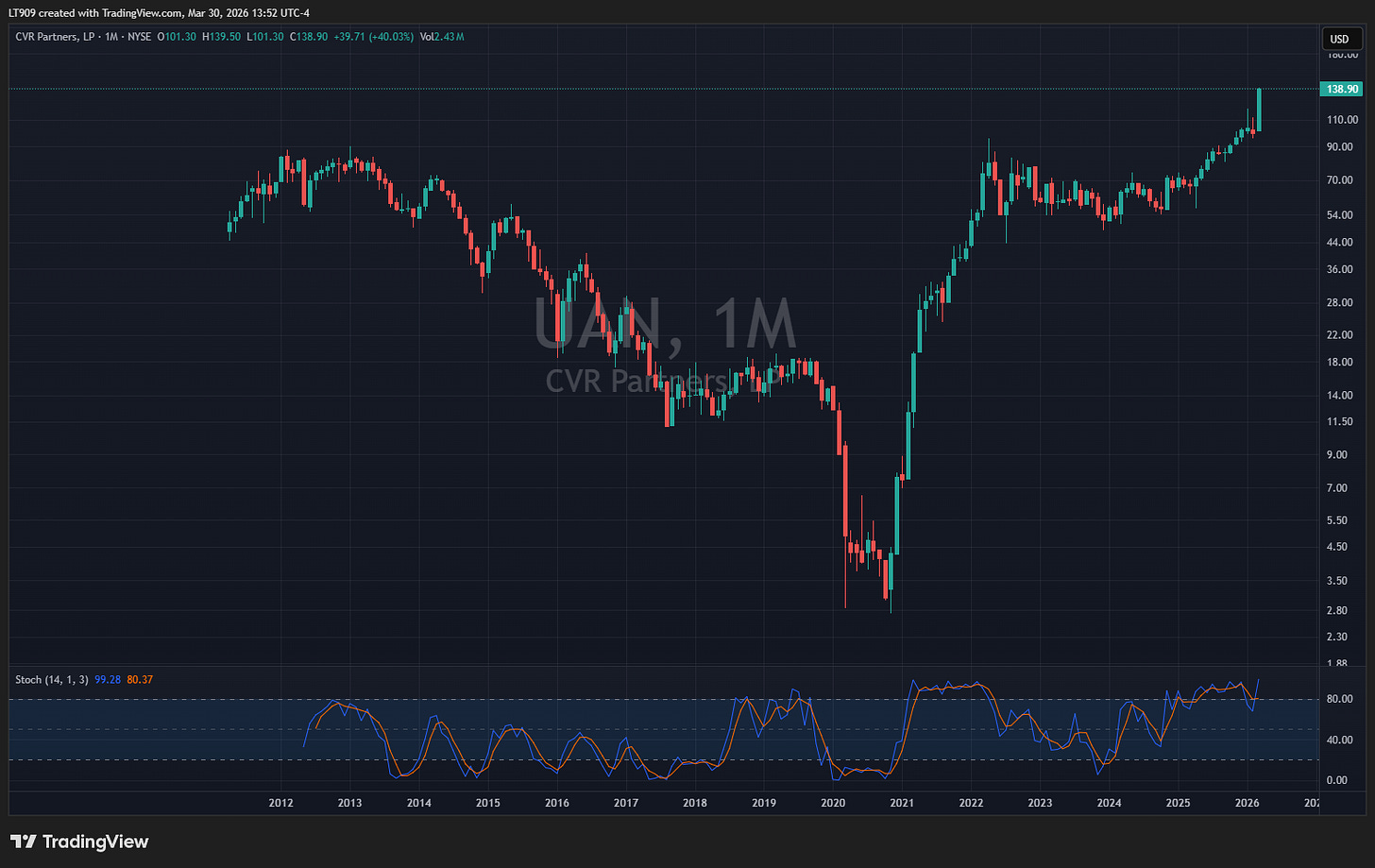Click the low price L101.30

coord(264,37)
